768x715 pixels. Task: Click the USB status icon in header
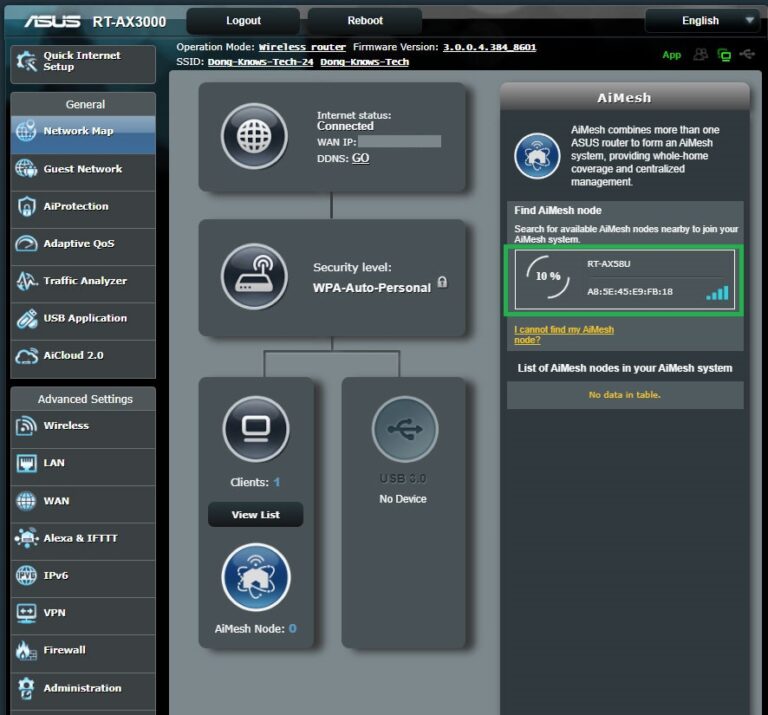(x=747, y=54)
